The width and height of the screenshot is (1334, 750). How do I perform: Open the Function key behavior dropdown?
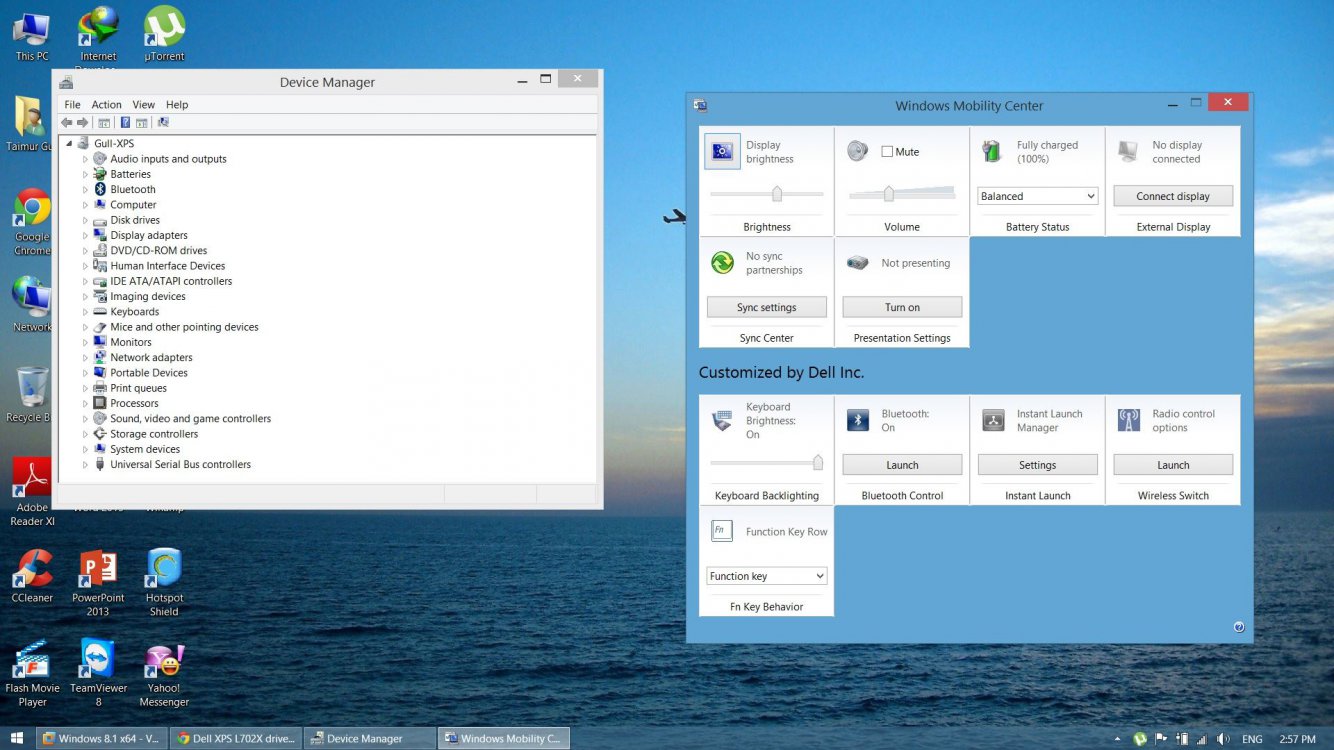coord(766,575)
